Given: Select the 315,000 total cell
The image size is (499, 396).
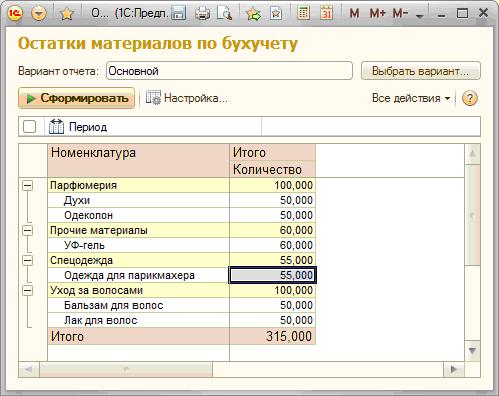Looking at the screenshot, I should coord(272,336).
